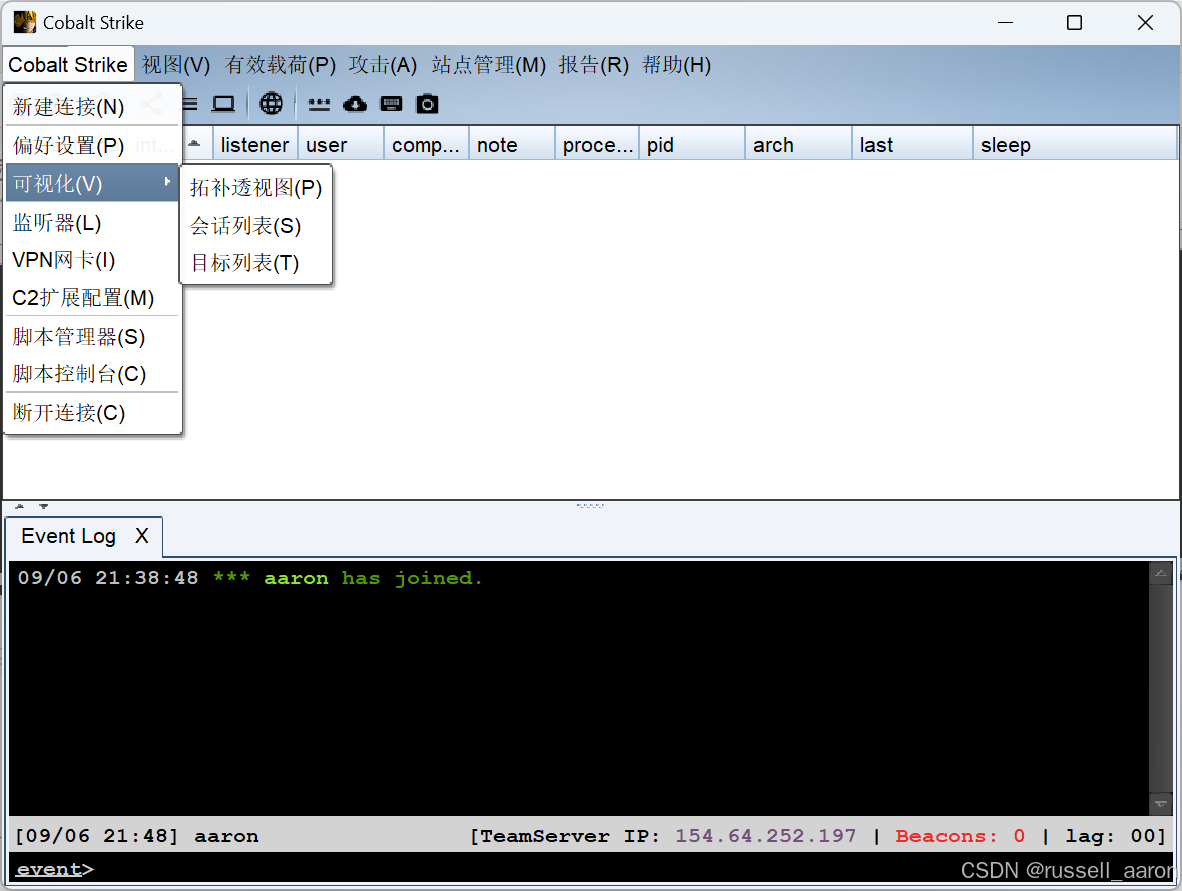Screen dimensions: 1182x891
Task: Open the web log globe icon
Action: [270, 103]
